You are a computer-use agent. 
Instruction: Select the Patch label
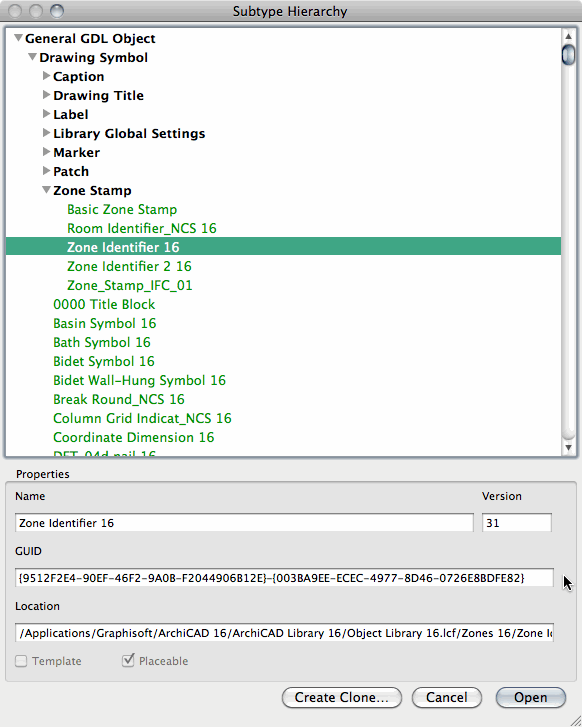[70, 172]
